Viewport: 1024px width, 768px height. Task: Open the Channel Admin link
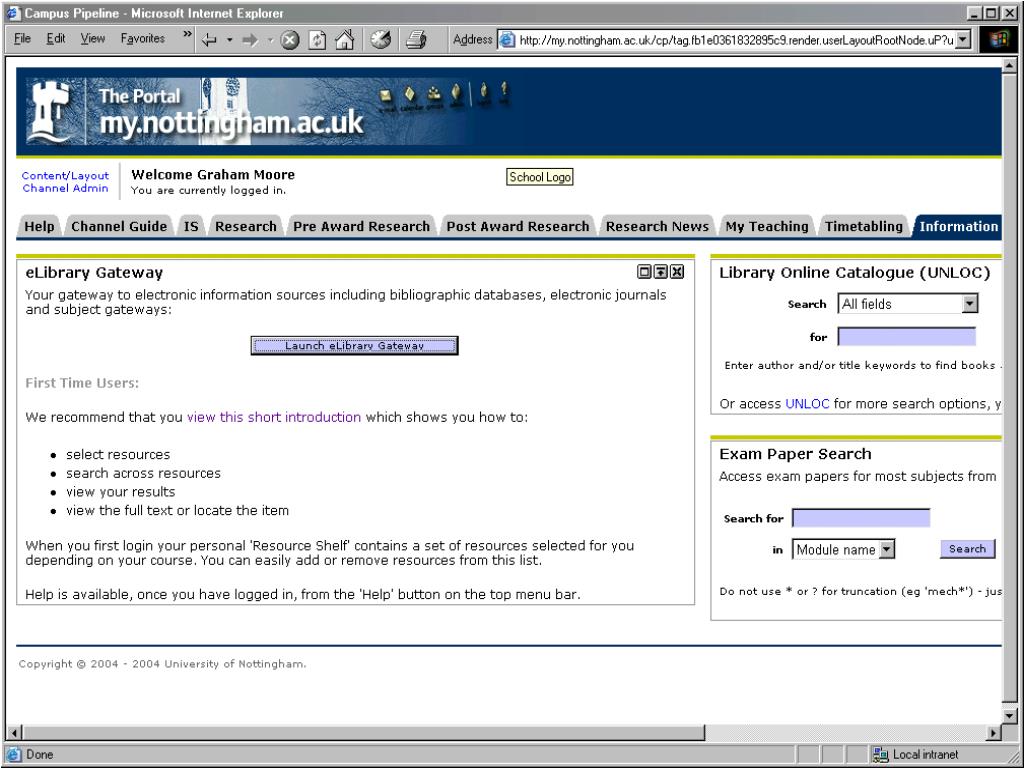pos(65,188)
